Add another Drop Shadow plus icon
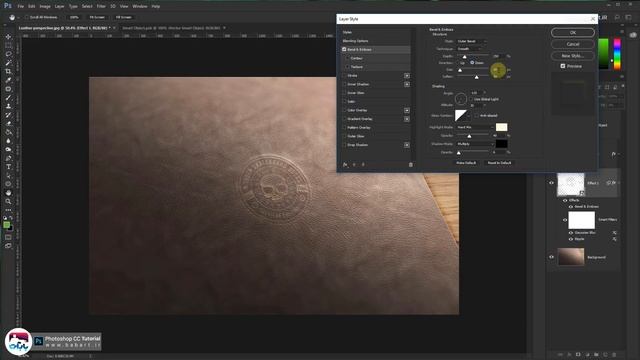Image resolution: width=640 pixels, height=360 pixels. 407,145
